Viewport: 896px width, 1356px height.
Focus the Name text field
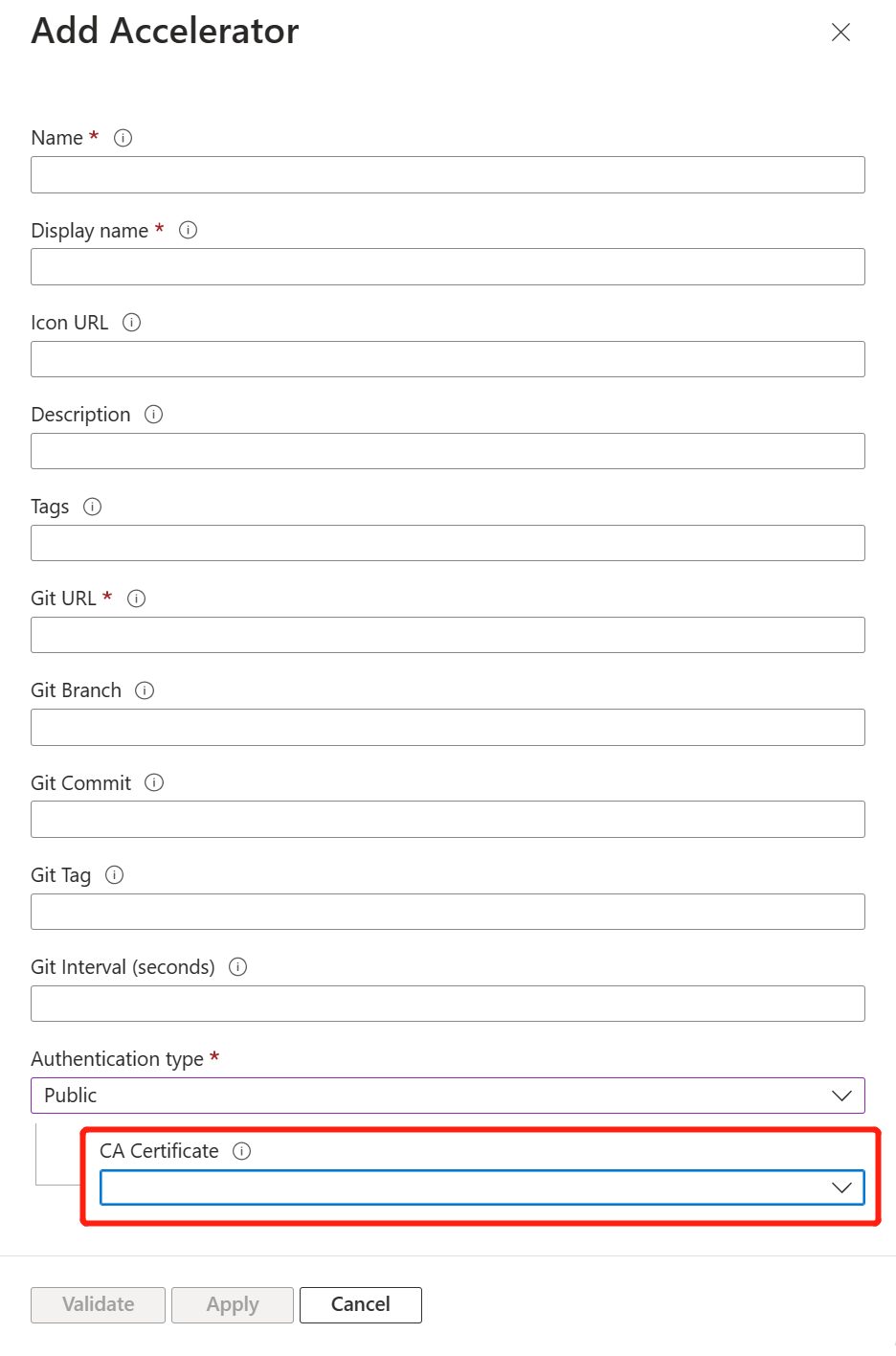click(448, 175)
